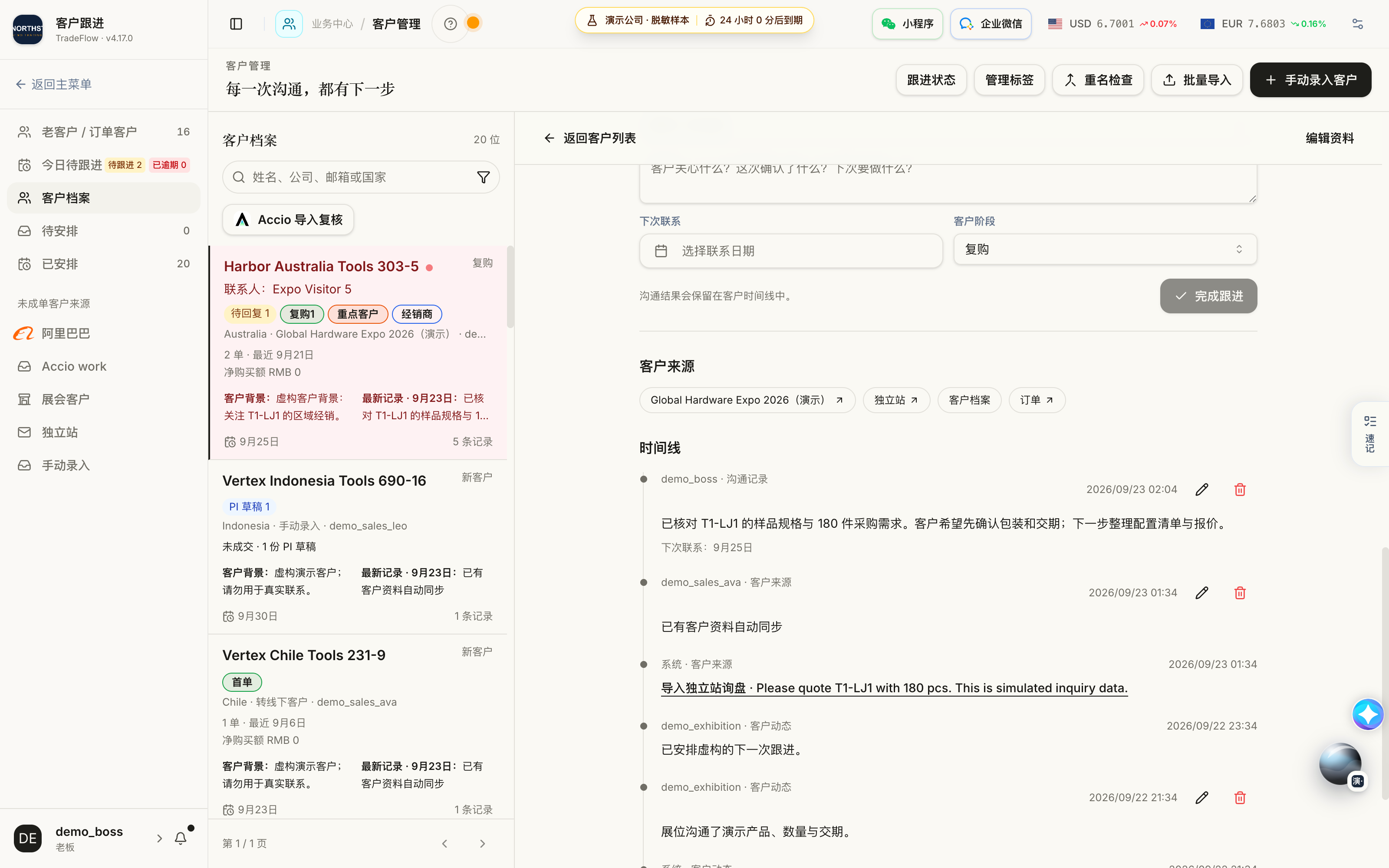Click the orange status dot in header

[x=473, y=23]
